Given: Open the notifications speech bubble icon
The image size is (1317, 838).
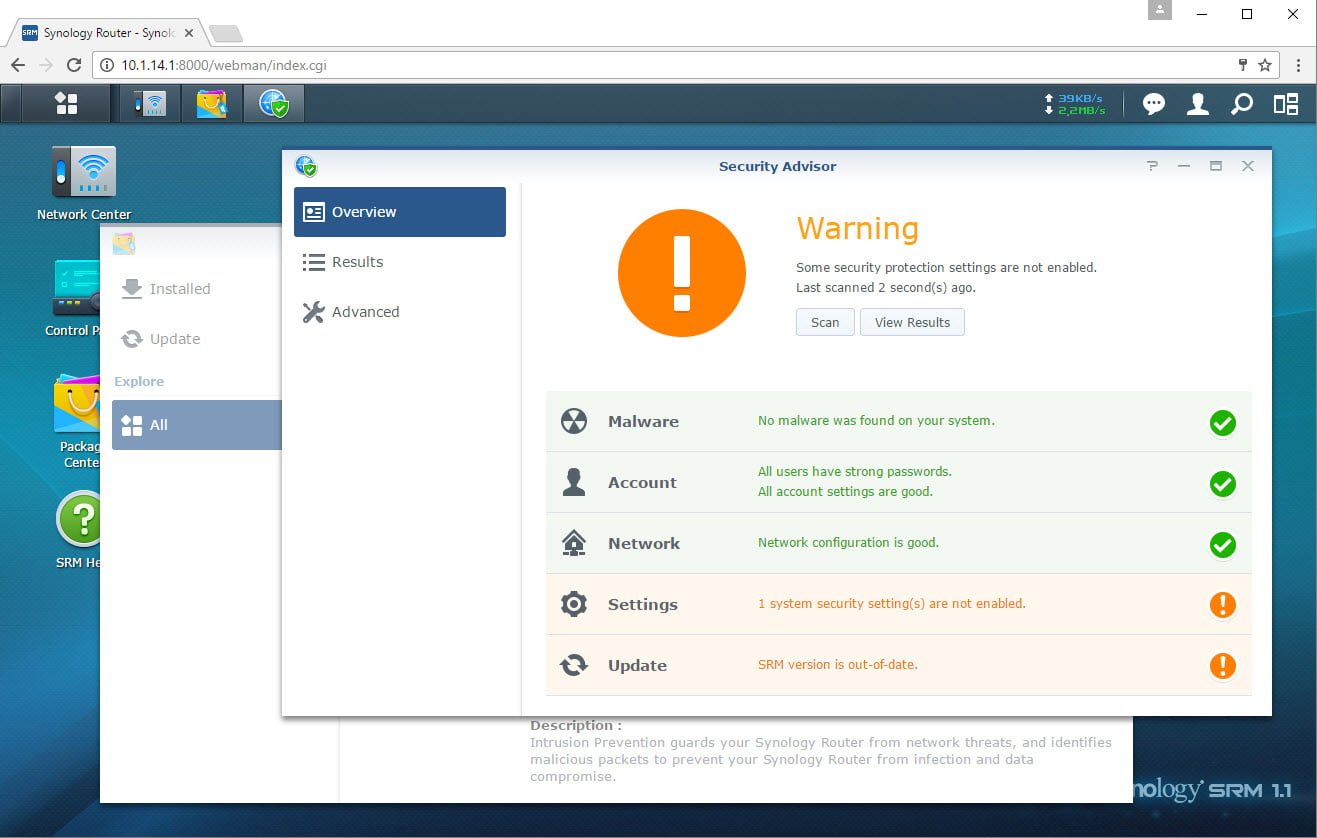Looking at the screenshot, I should pyautogui.click(x=1154, y=104).
